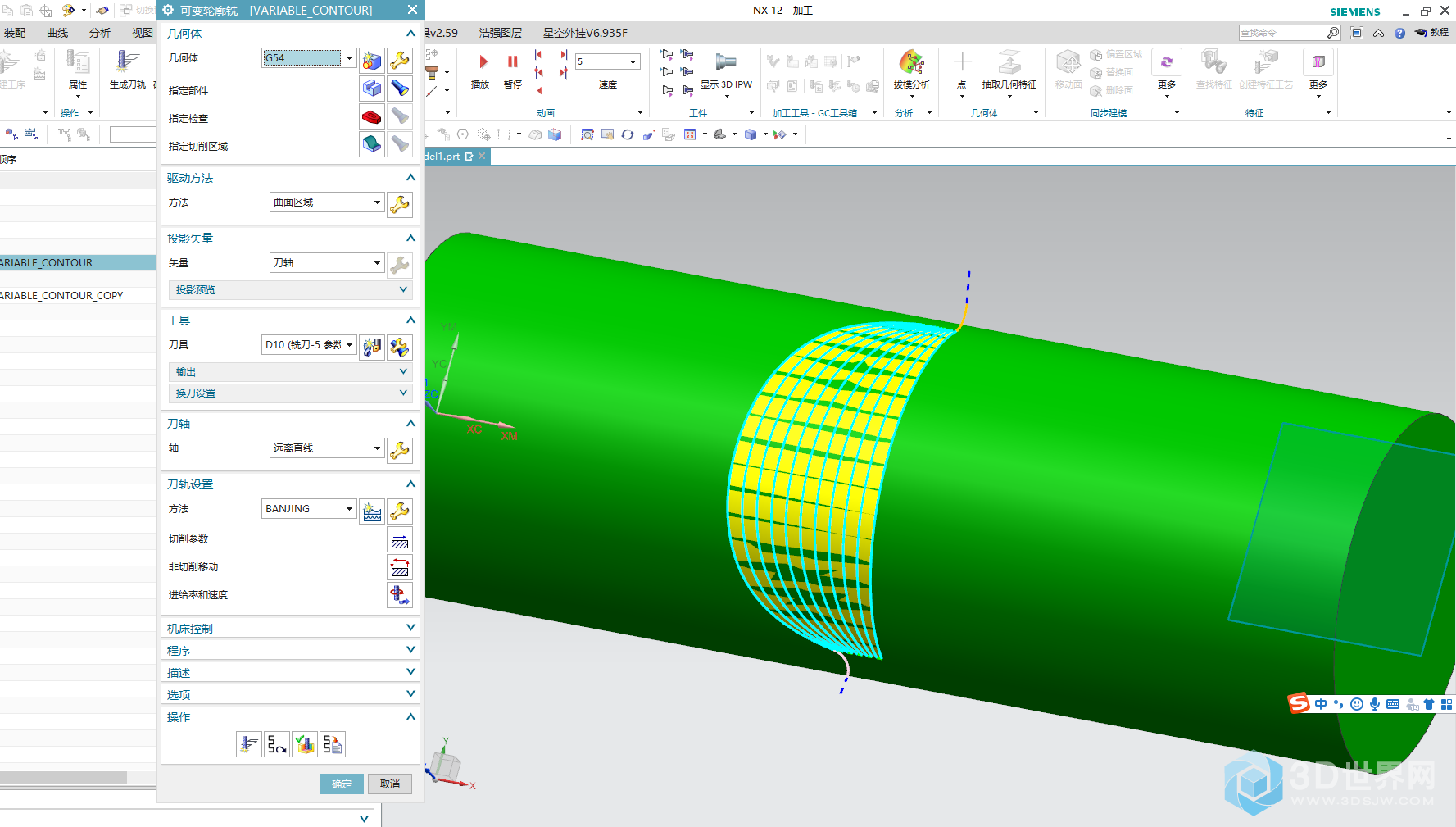This screenshot has width=1456, height=827.
Task: Click the Play (播放) animation button
Action: pos(483,62)
